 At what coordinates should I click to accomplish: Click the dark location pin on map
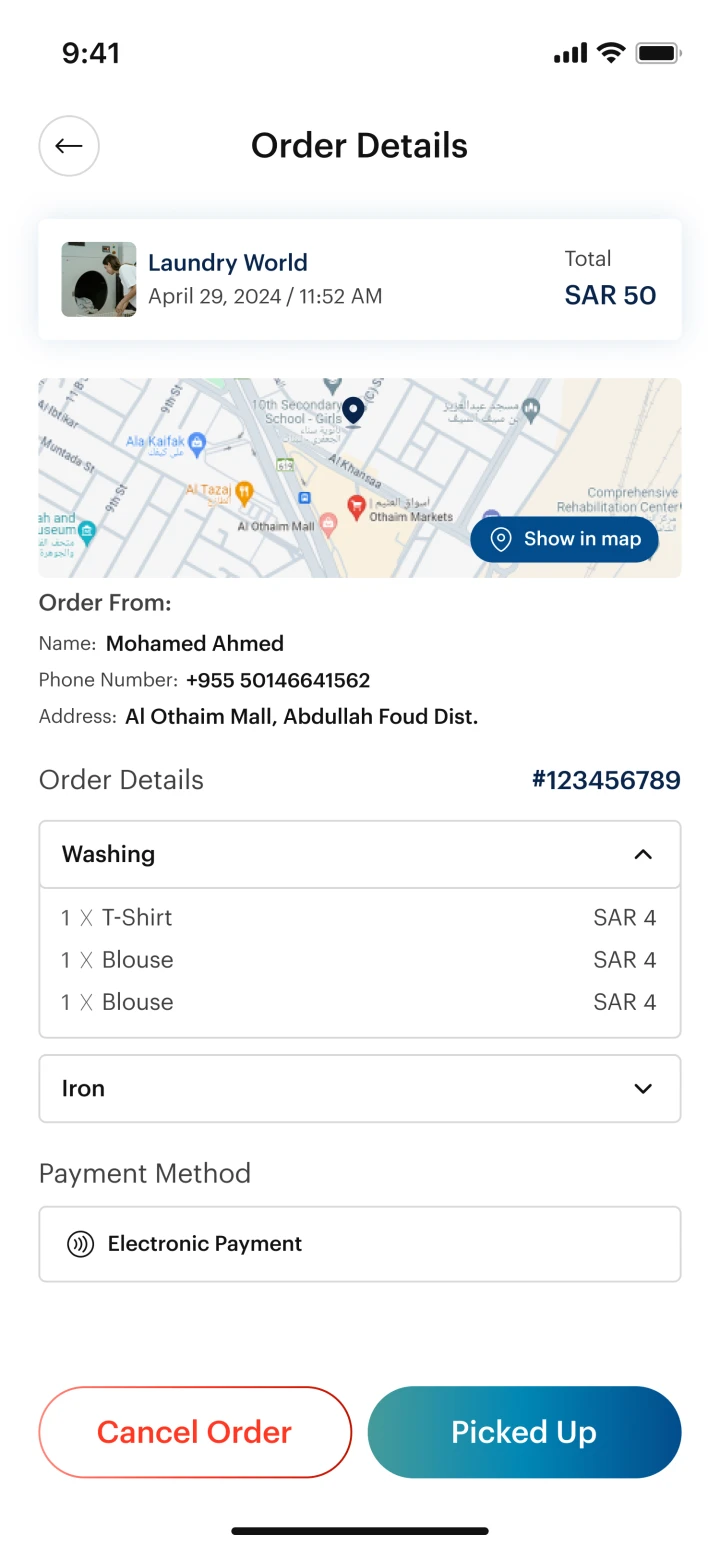point(353,411)
